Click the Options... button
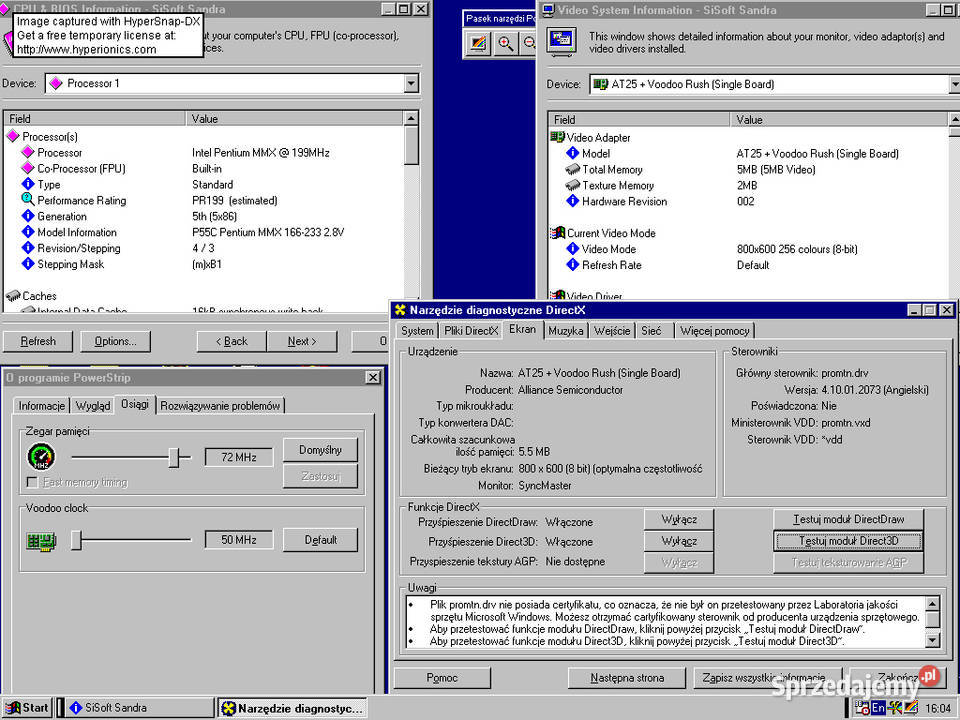 pyautogui.click(x=115, y=341)
